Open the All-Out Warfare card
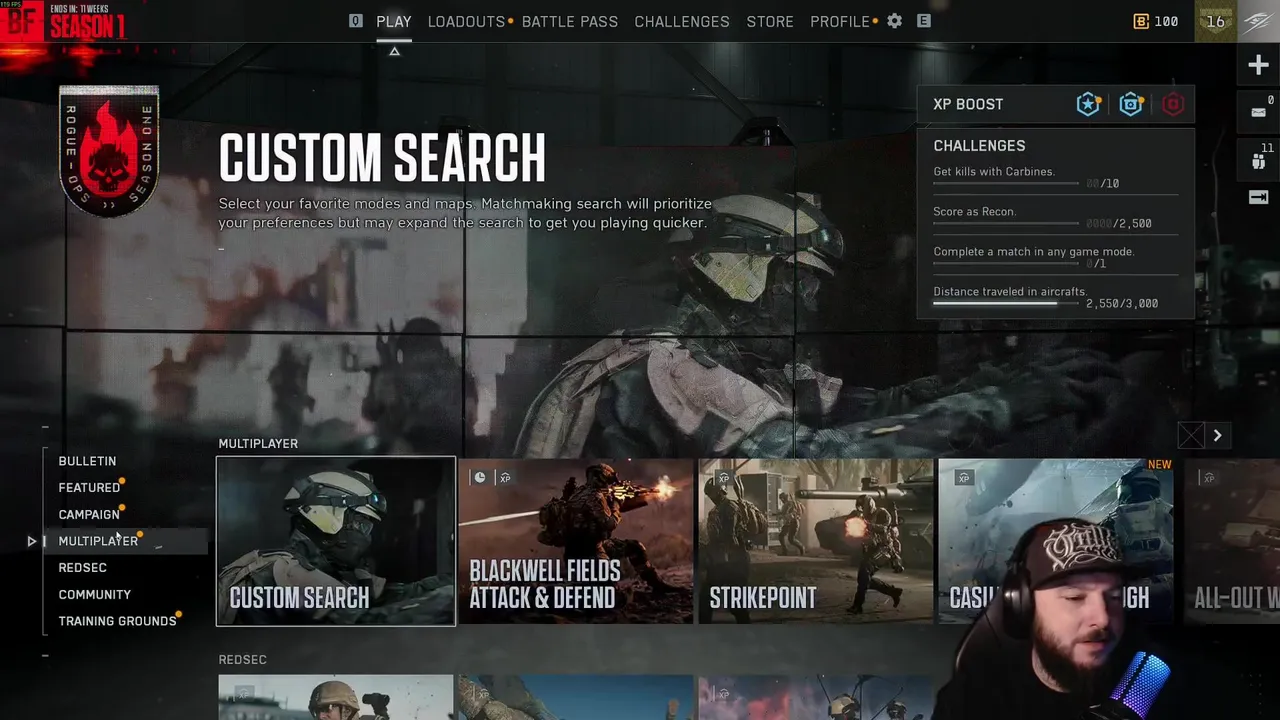Image resolution: width=1280 pixels, height=720 pixels. click(1232, 541)
